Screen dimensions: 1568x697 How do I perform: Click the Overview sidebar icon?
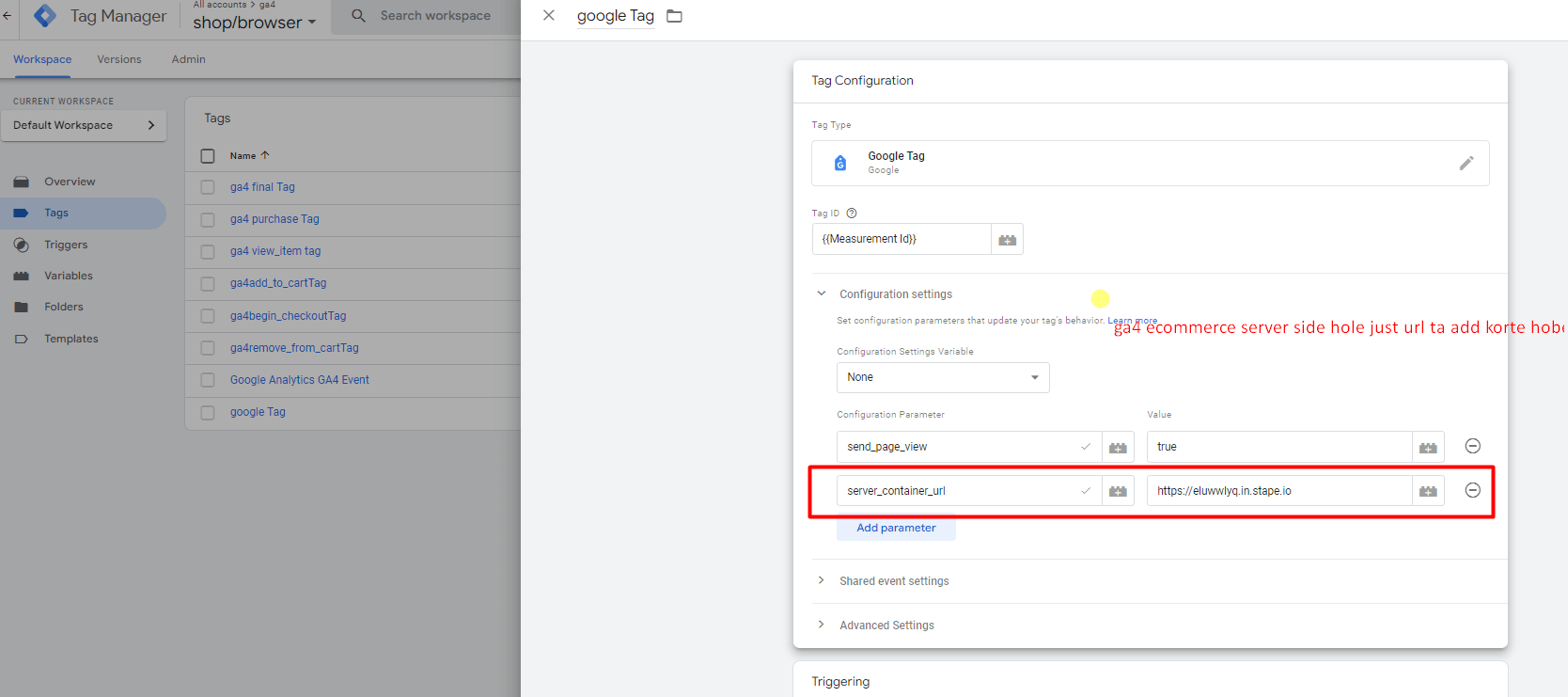[21, 182]
